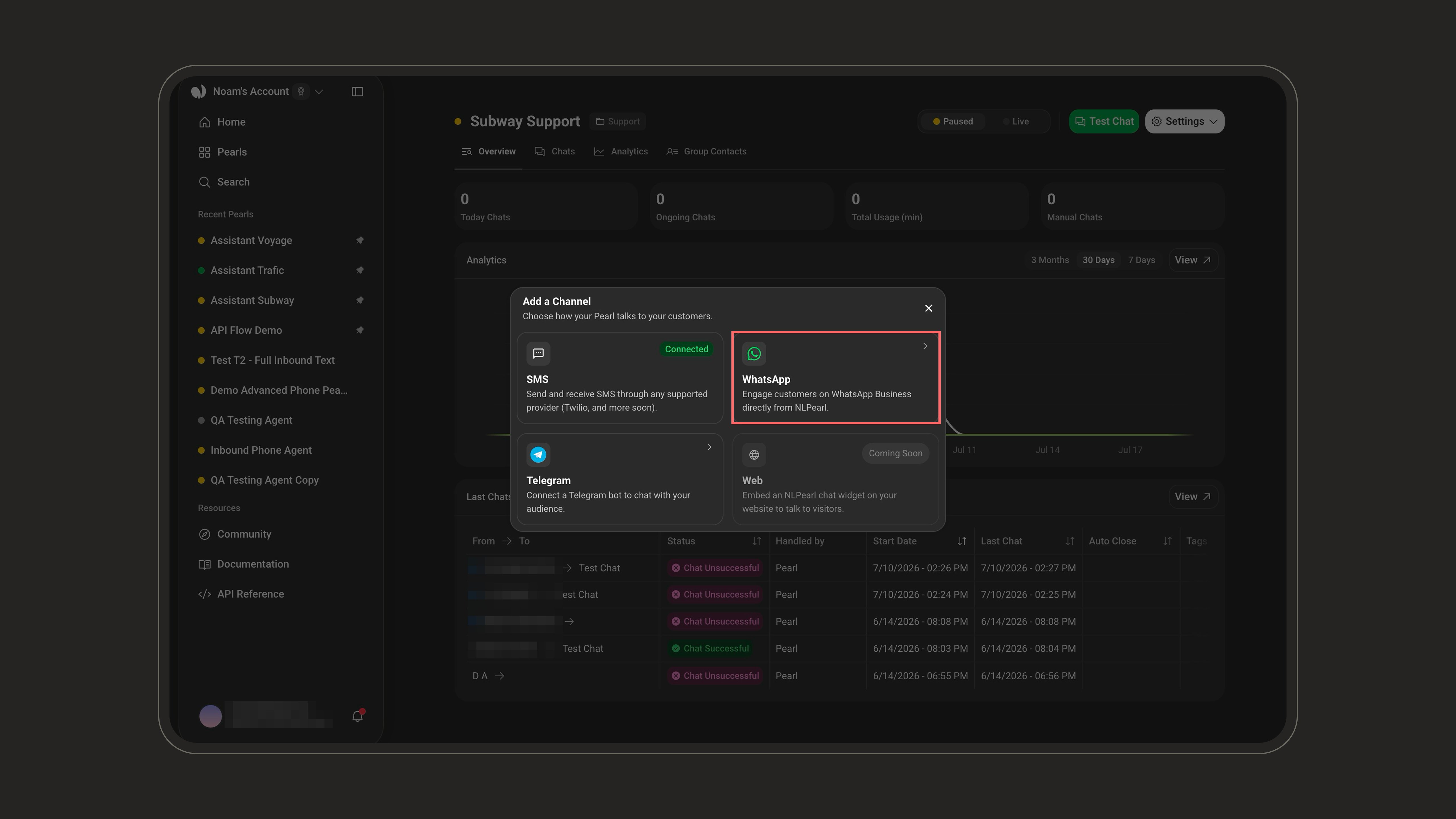Switch Pearl status to Live
The width and height of the screenshot is (1456, 819).
(1016, 121)
